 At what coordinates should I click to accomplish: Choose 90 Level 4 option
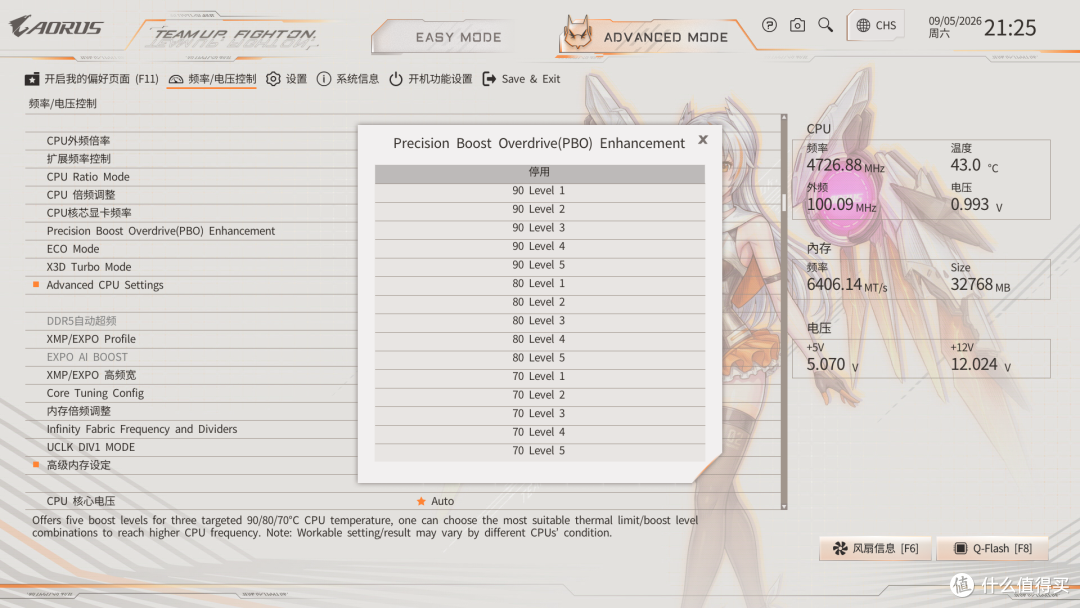point(539,247)
